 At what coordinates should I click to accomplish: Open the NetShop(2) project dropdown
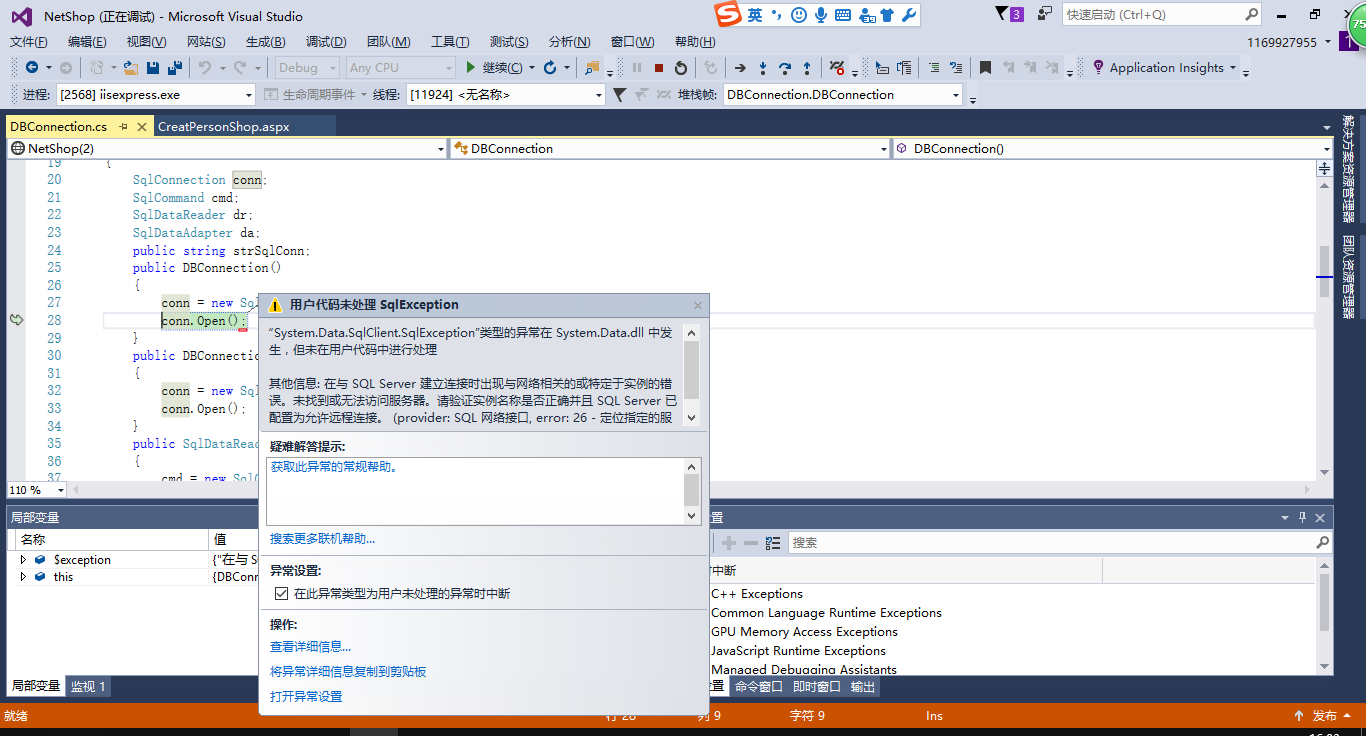point(441,149)
